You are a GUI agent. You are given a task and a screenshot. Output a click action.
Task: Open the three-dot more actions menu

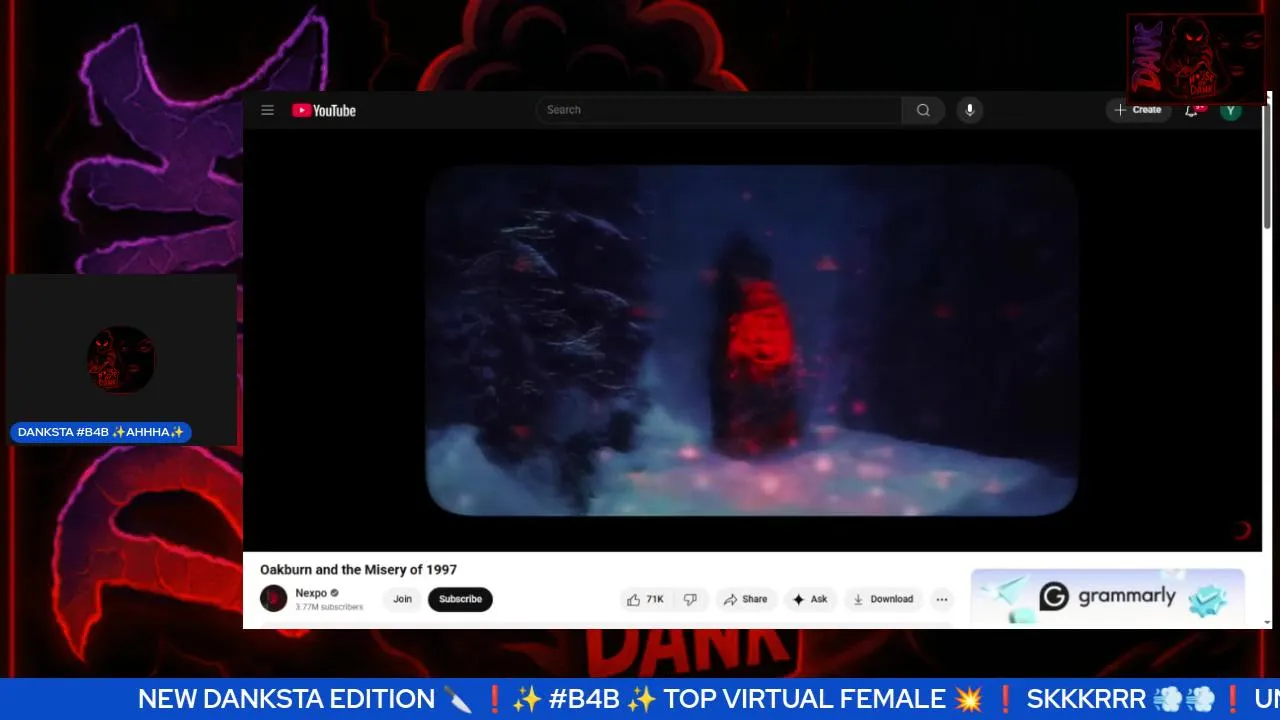(x=942, y=599)
